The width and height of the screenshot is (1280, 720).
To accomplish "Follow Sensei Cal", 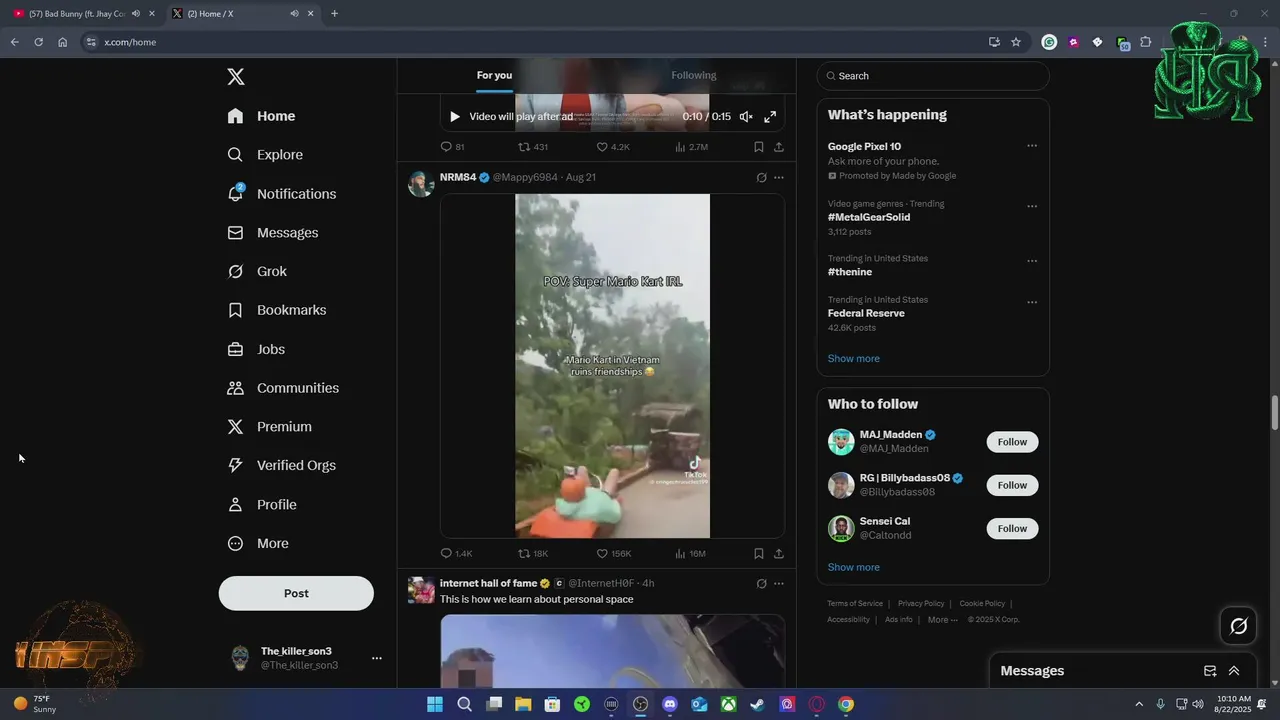I will 1012,528.
